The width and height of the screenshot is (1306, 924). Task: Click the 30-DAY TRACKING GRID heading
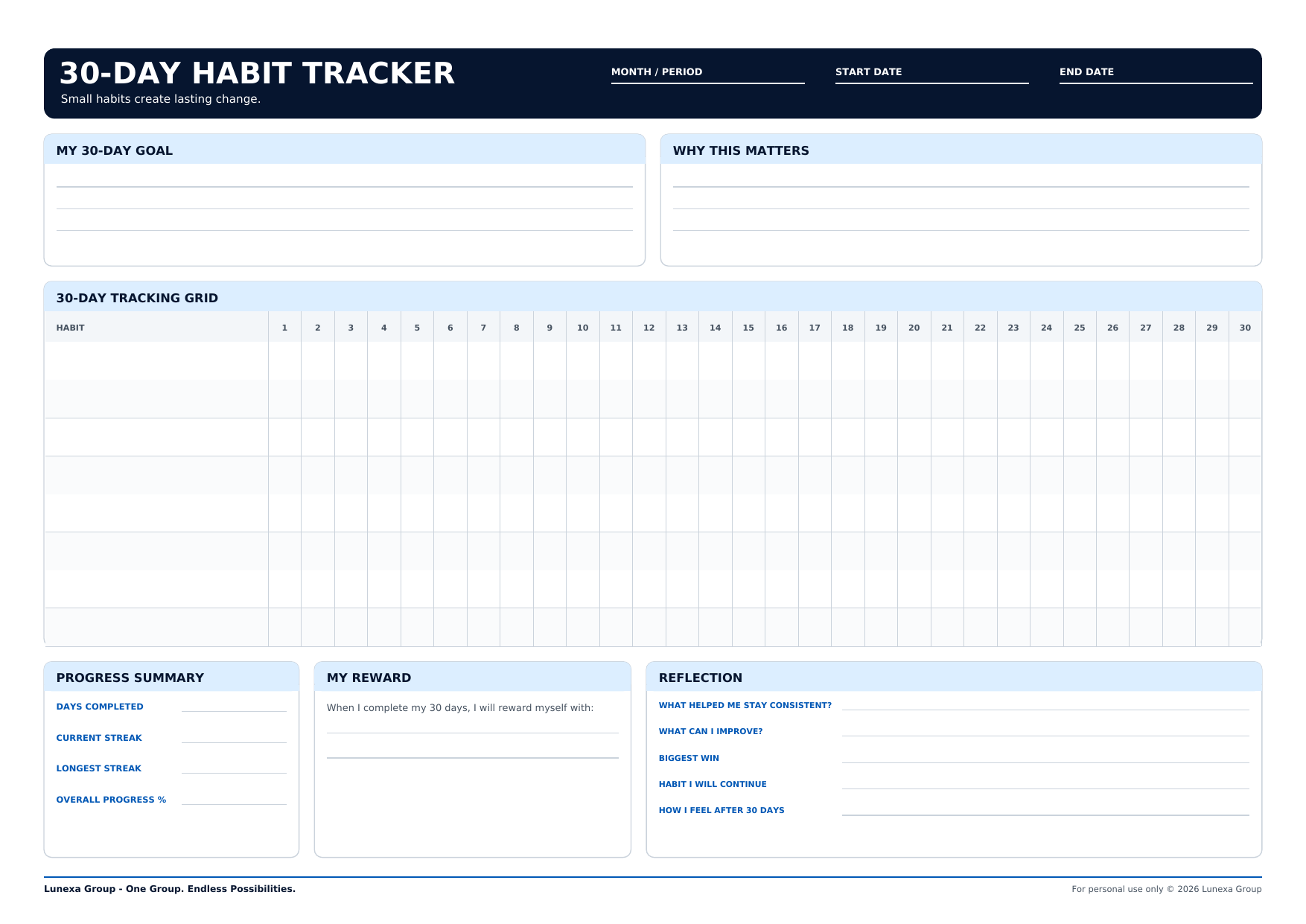tap(137, 298)
